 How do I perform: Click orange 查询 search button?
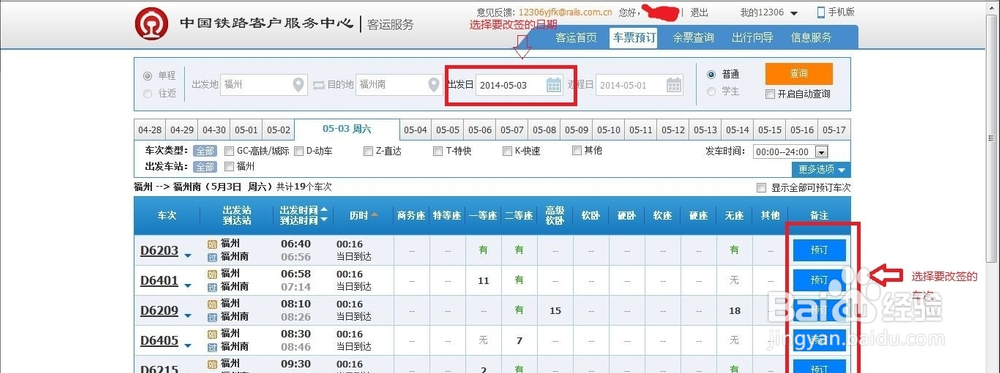(x=798, y=74)
